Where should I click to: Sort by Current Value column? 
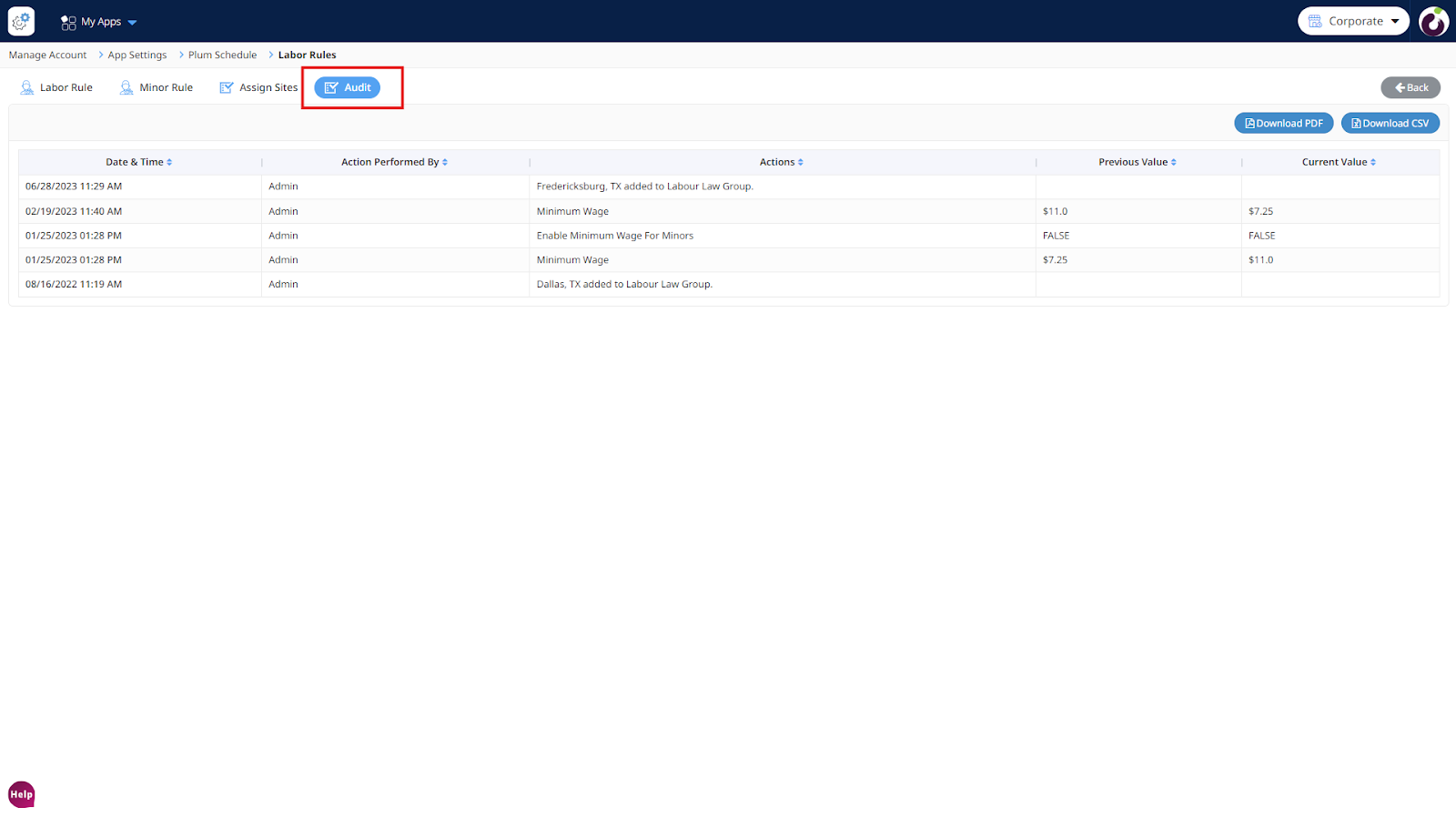click(1338, 162)
